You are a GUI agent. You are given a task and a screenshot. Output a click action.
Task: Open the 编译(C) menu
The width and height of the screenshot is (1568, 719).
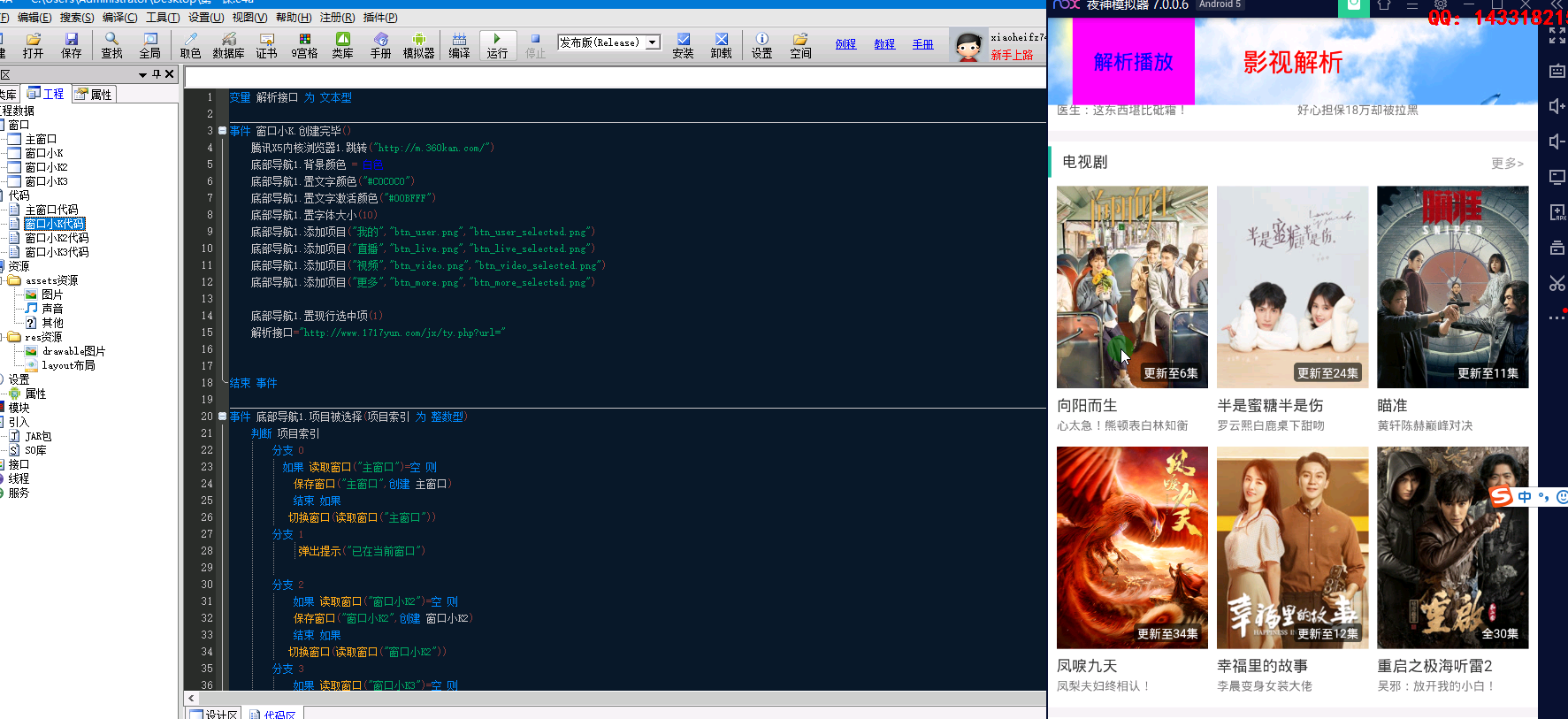coord(119,18)
